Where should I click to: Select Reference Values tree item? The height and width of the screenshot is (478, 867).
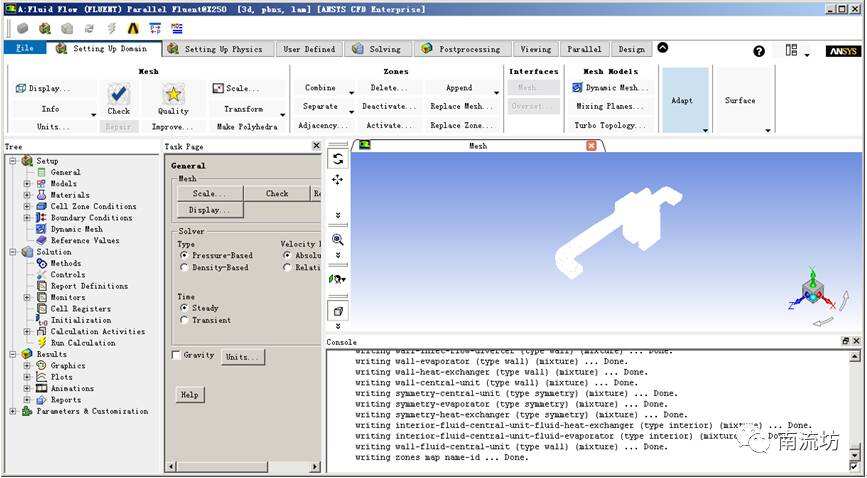pos(85,241)
